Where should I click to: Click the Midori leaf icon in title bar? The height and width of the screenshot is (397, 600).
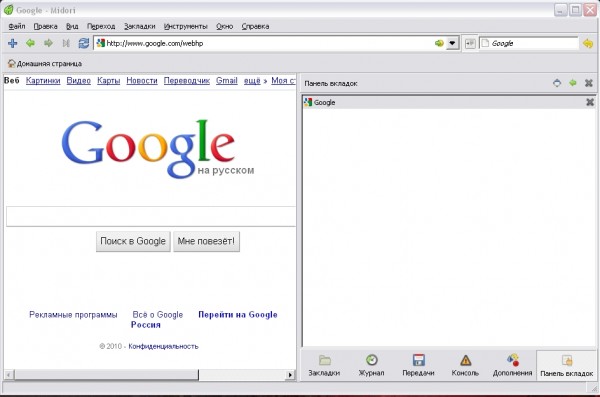pyautogui.click(x=8, y=10)
